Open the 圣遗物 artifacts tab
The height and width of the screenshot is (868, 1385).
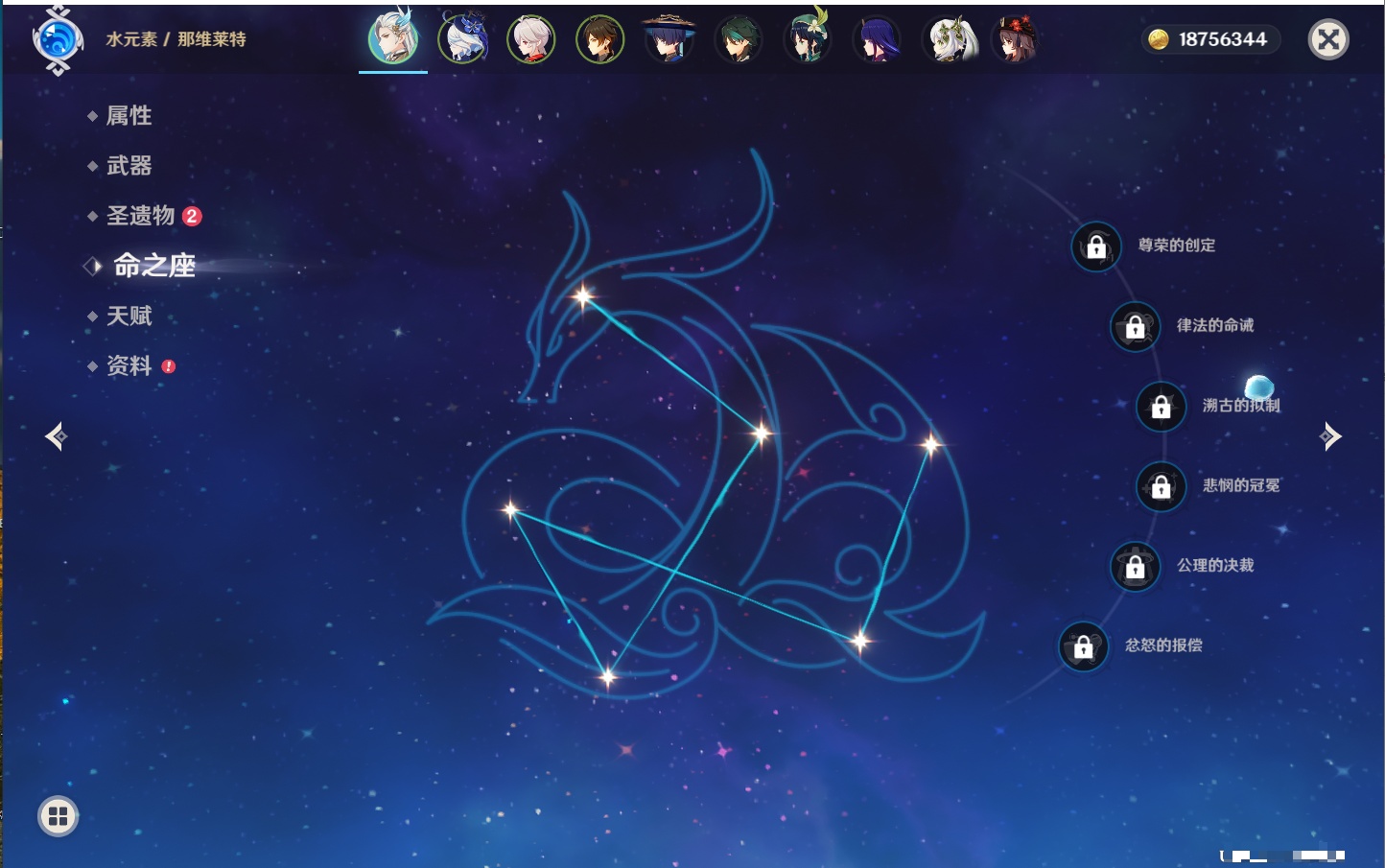click(140, 216)
